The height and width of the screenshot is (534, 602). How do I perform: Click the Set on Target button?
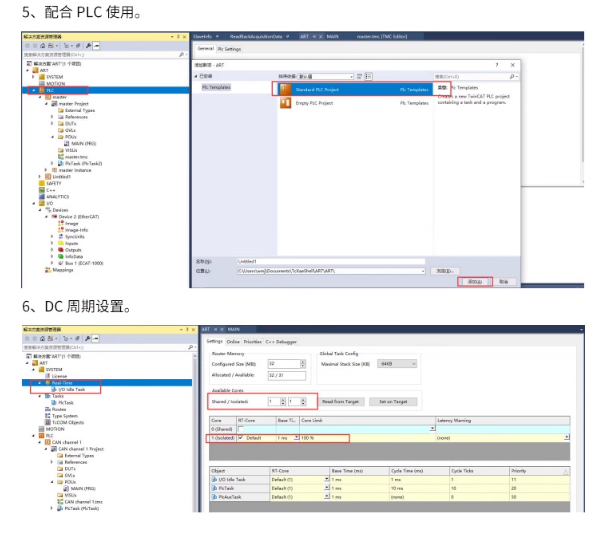[393, 402]
